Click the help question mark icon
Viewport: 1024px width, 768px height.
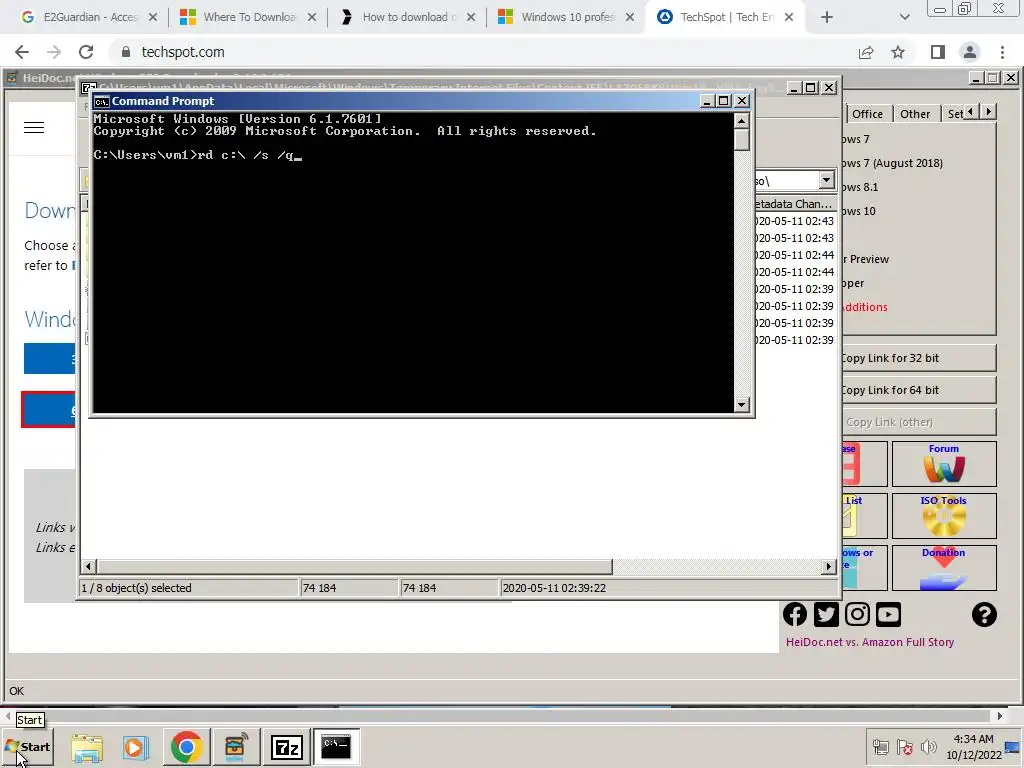984,615
